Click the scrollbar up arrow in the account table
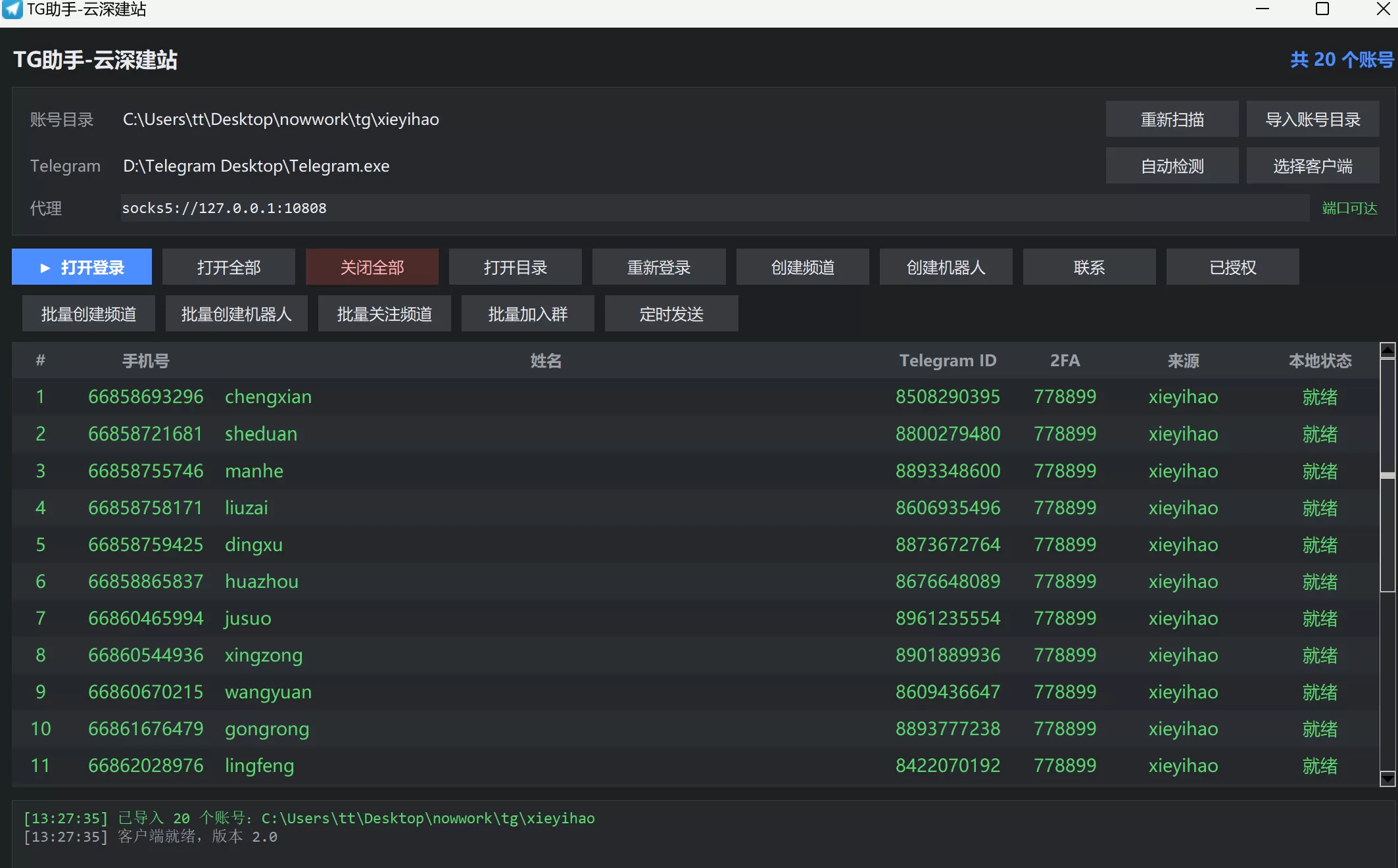This screenshot has width=1398, height=868. point(1387,350)
